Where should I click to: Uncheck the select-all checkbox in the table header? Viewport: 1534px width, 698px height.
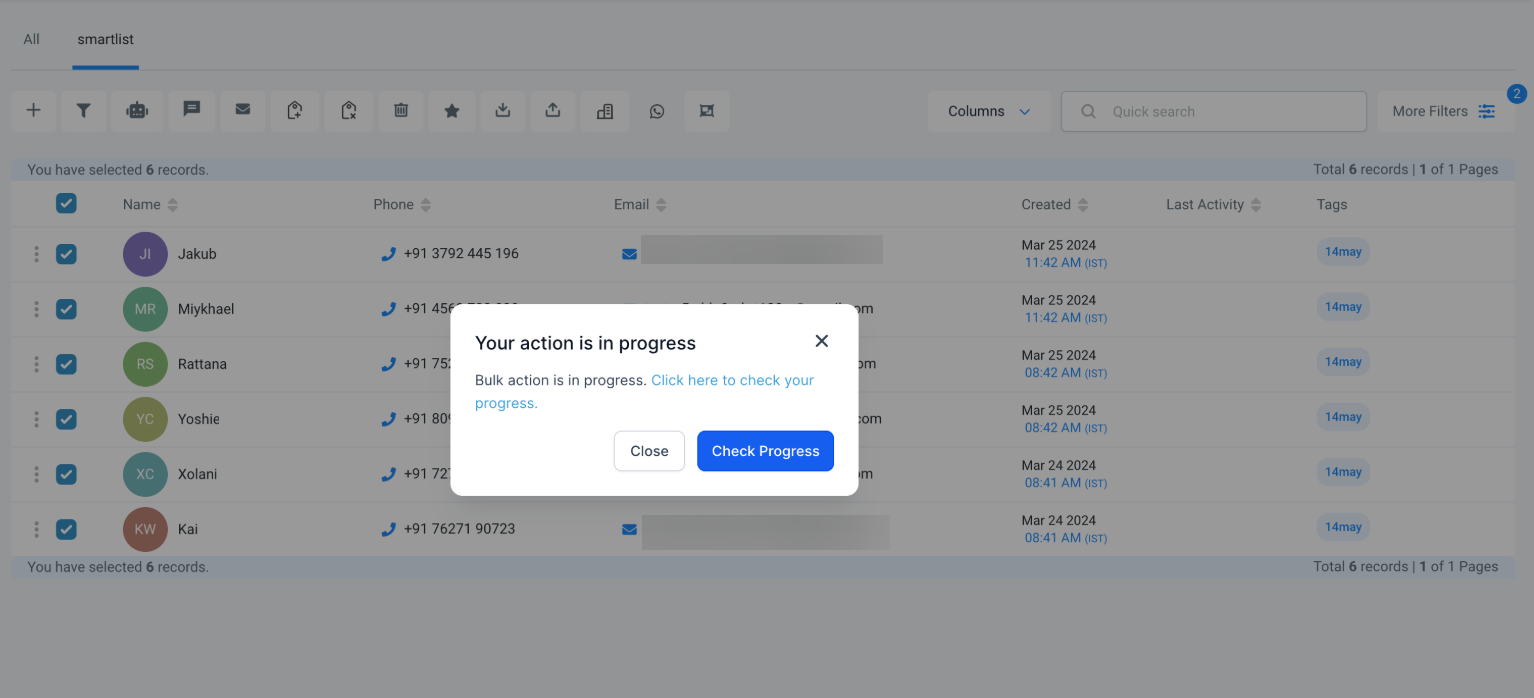(66, 204)
